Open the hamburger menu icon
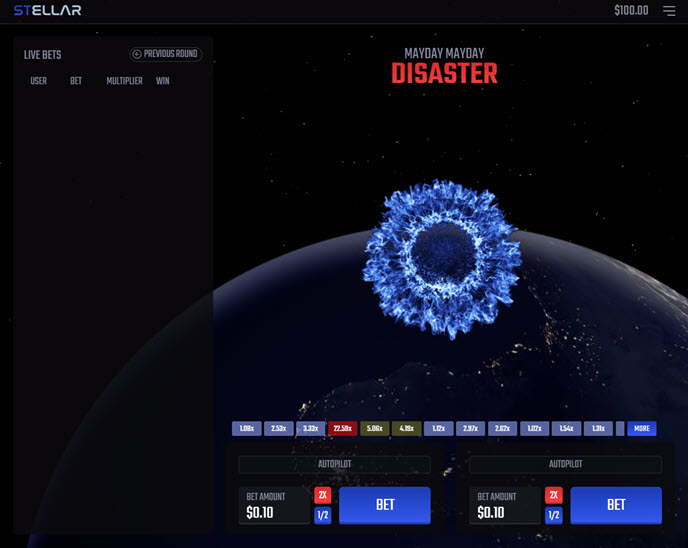Image resolution: width=688 pixels, height=548 pixels. (x=668, y=11)
